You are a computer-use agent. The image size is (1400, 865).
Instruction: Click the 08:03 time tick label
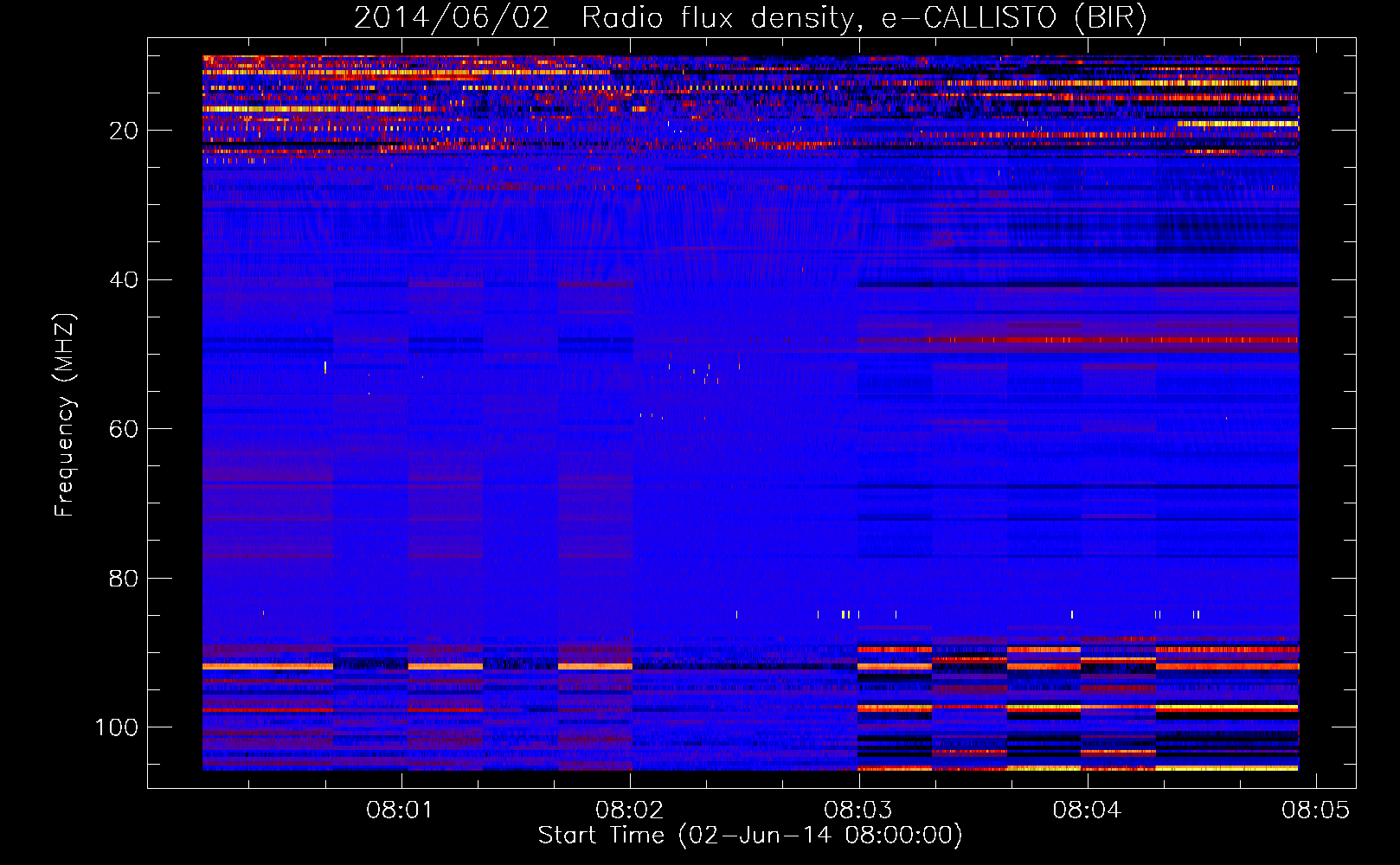click(x=857, y=811)
